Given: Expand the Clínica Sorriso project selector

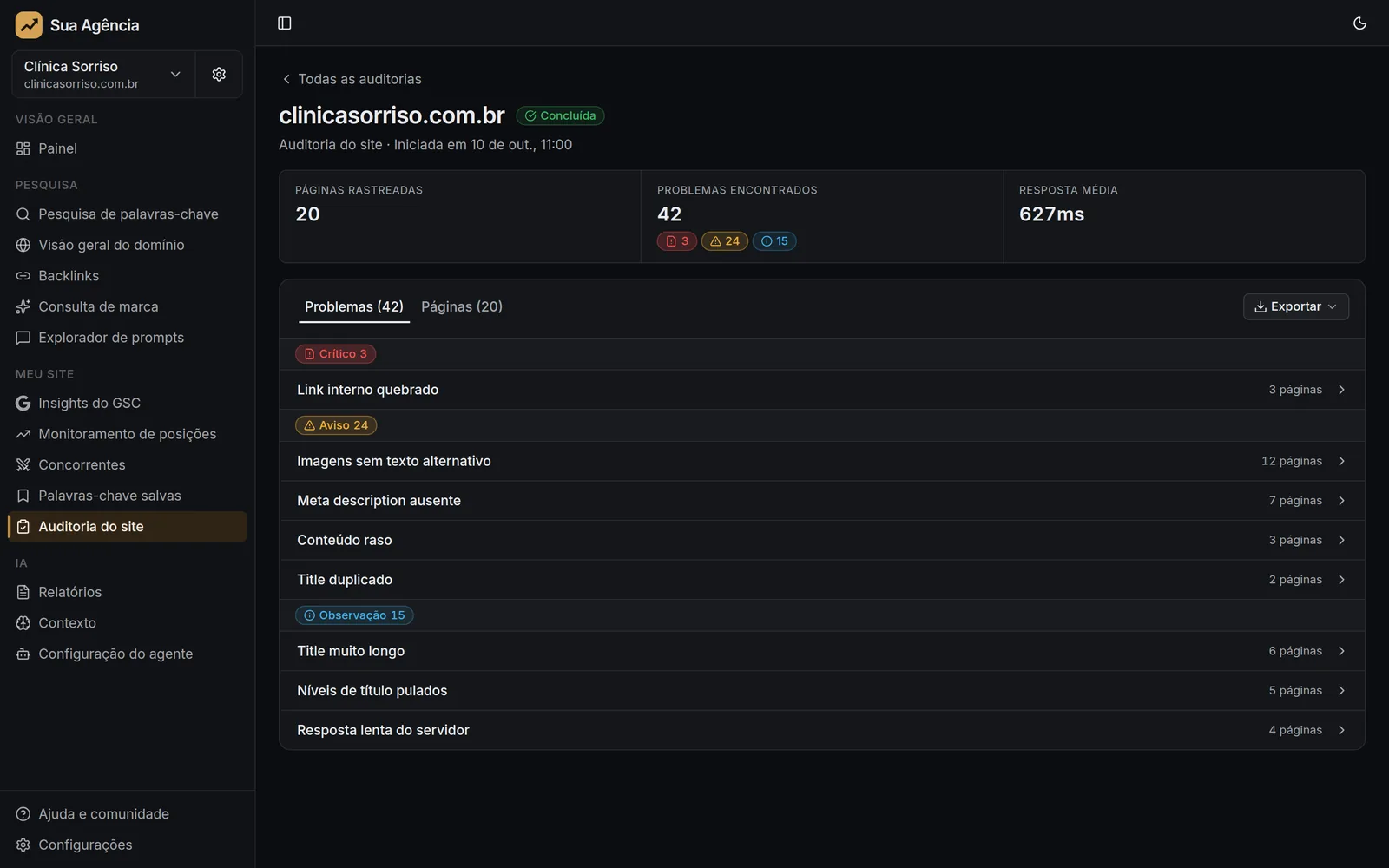Looking at the screenshot, I should [x=103, y=75].
